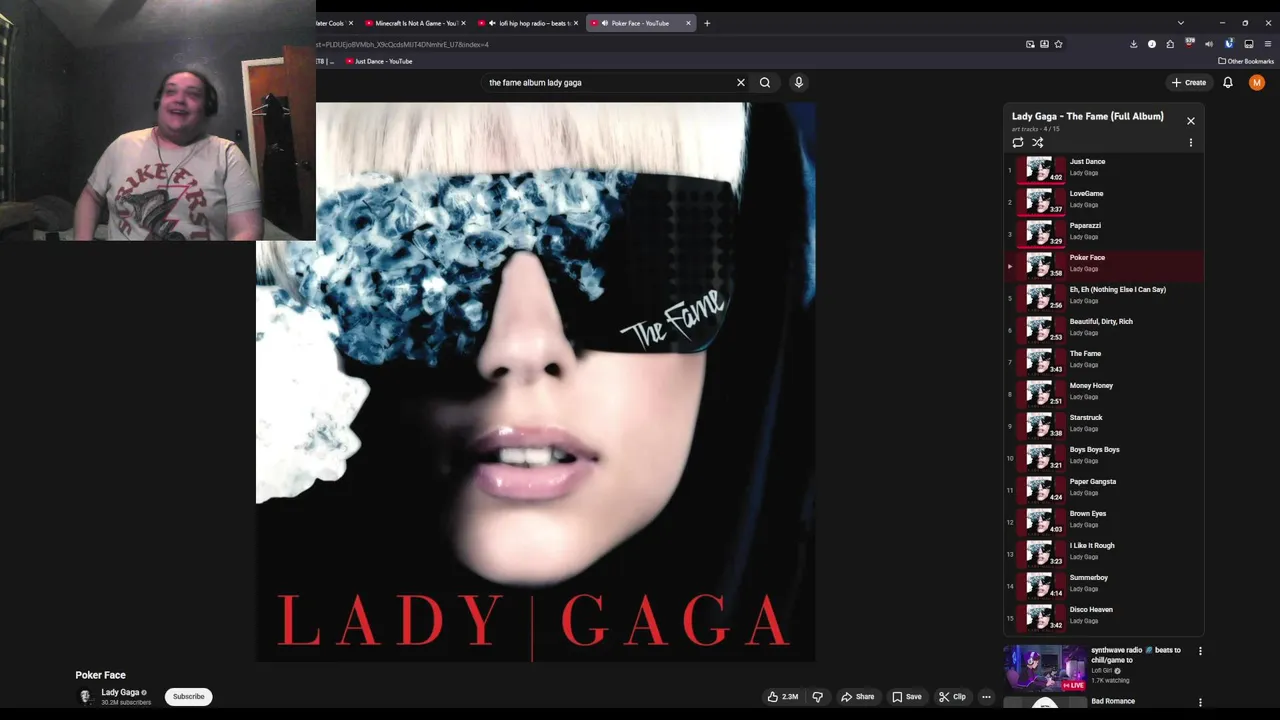The image size is (1280, 720).
Task: Dislike the Poker Face video
Action: click(x=818, y=697)
